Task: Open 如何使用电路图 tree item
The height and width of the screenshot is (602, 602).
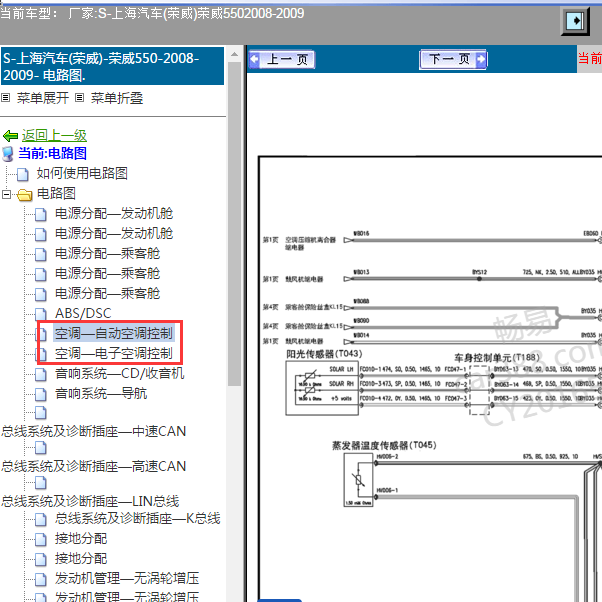Action: pyautogui.click(x=82, y=173)
